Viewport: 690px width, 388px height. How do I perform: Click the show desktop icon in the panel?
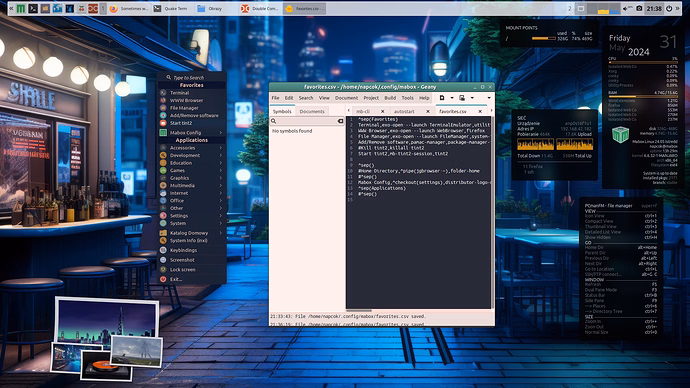pos(581,8)
